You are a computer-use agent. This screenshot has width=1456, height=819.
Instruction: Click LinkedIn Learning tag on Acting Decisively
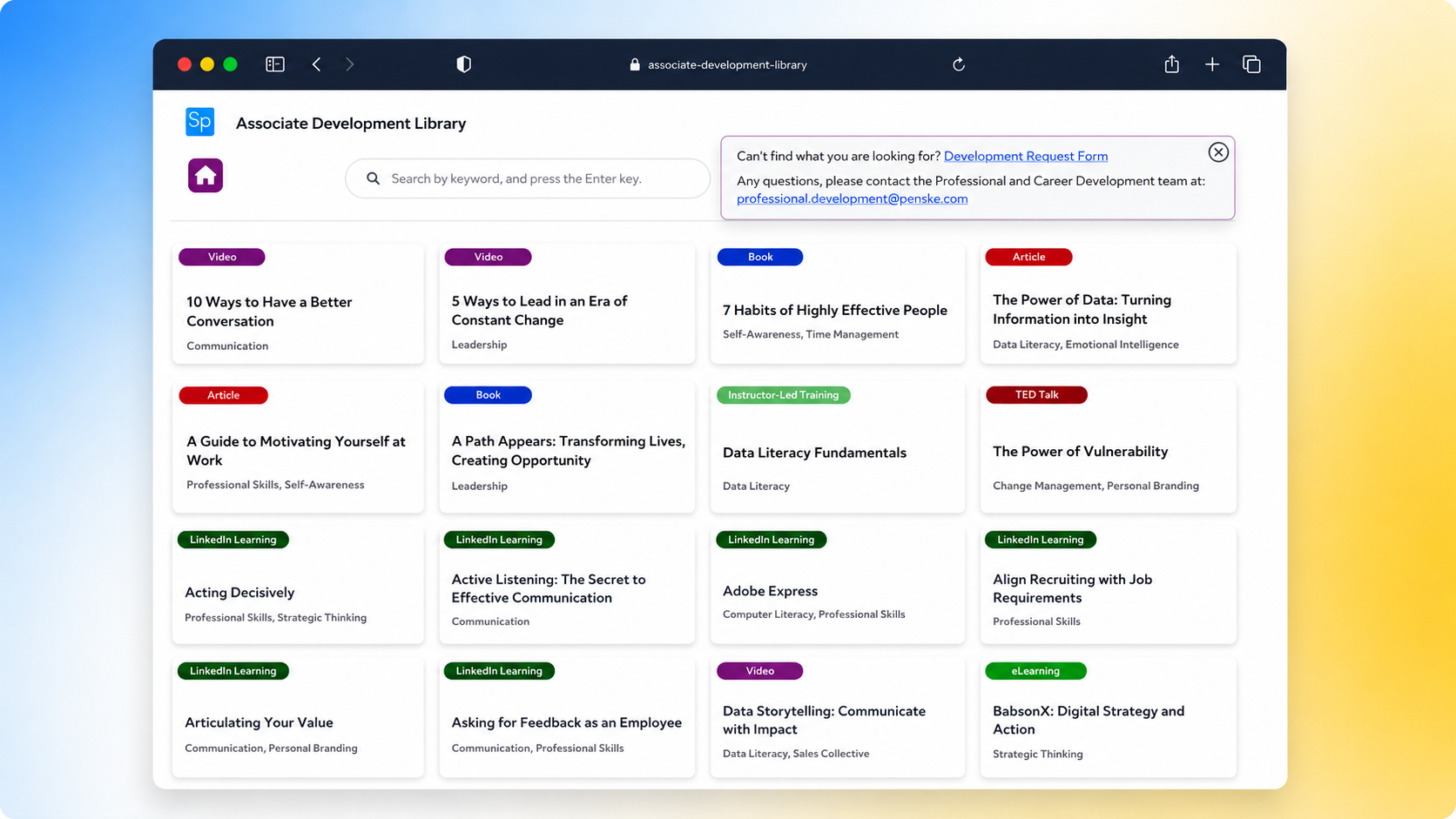pyautogui.click(x=233, y=540)
